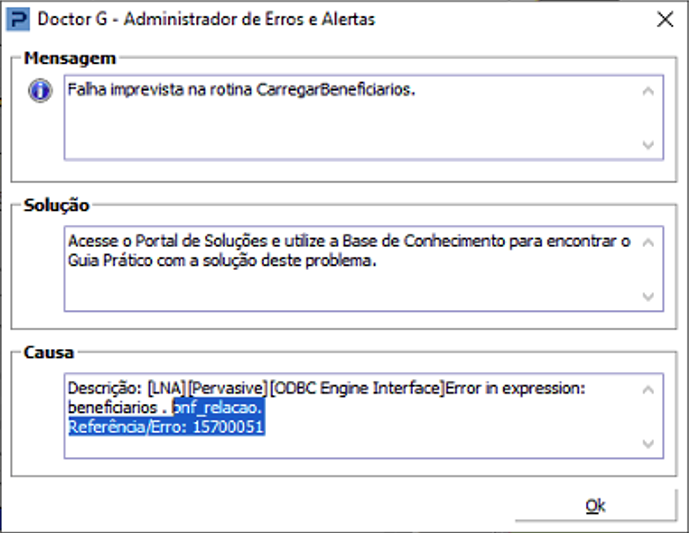
Task: Click the Doctor G app icon in title bar
Action: click(x=18, y=20)
